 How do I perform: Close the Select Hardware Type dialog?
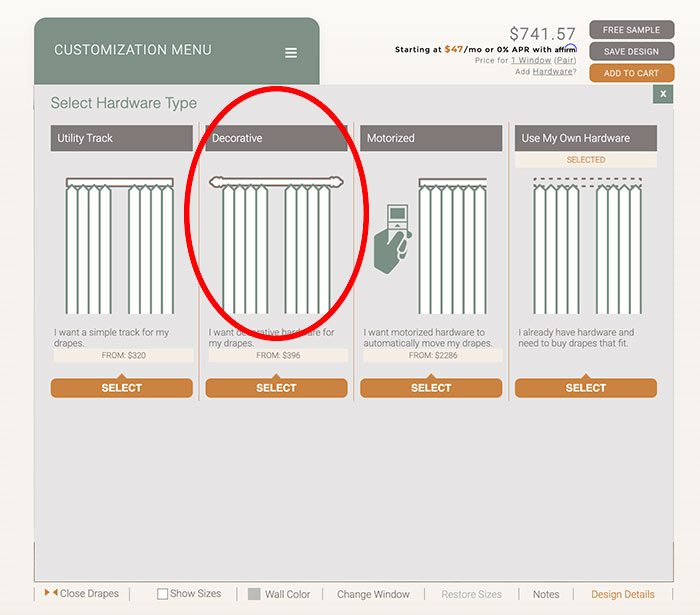[662, 94]
